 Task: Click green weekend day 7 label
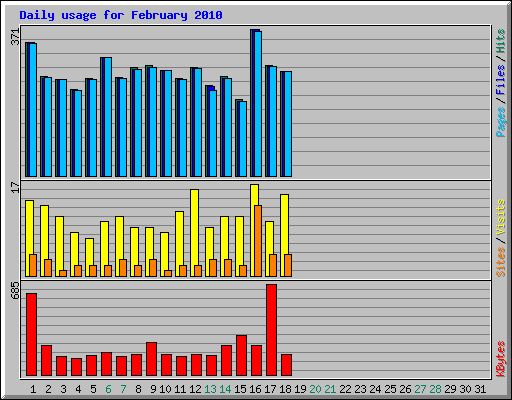(123, 389)
